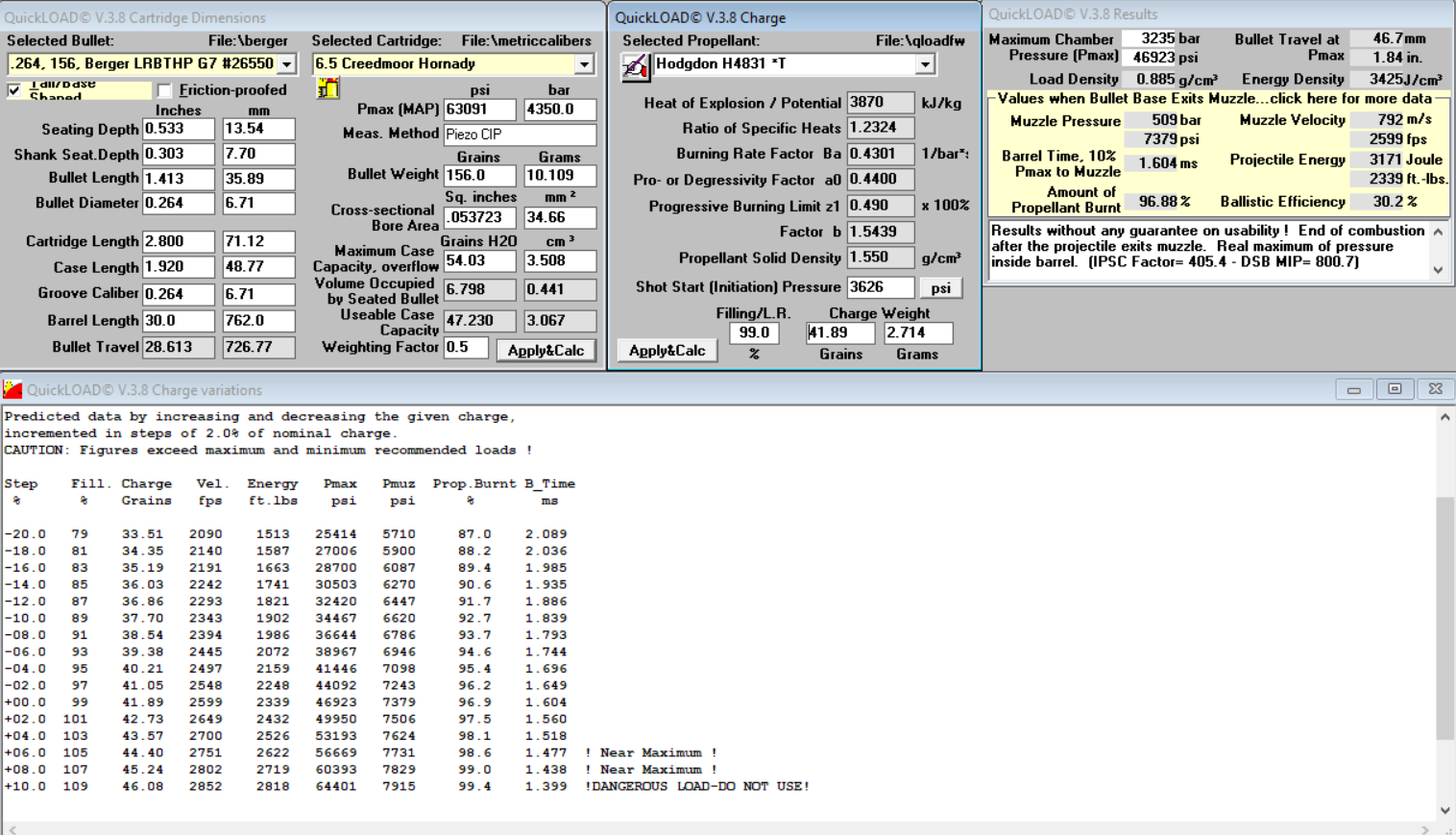The image size is (1456, 835).
Task: Open the Selected Propellant dropdown
Action: tap(925, 64)
